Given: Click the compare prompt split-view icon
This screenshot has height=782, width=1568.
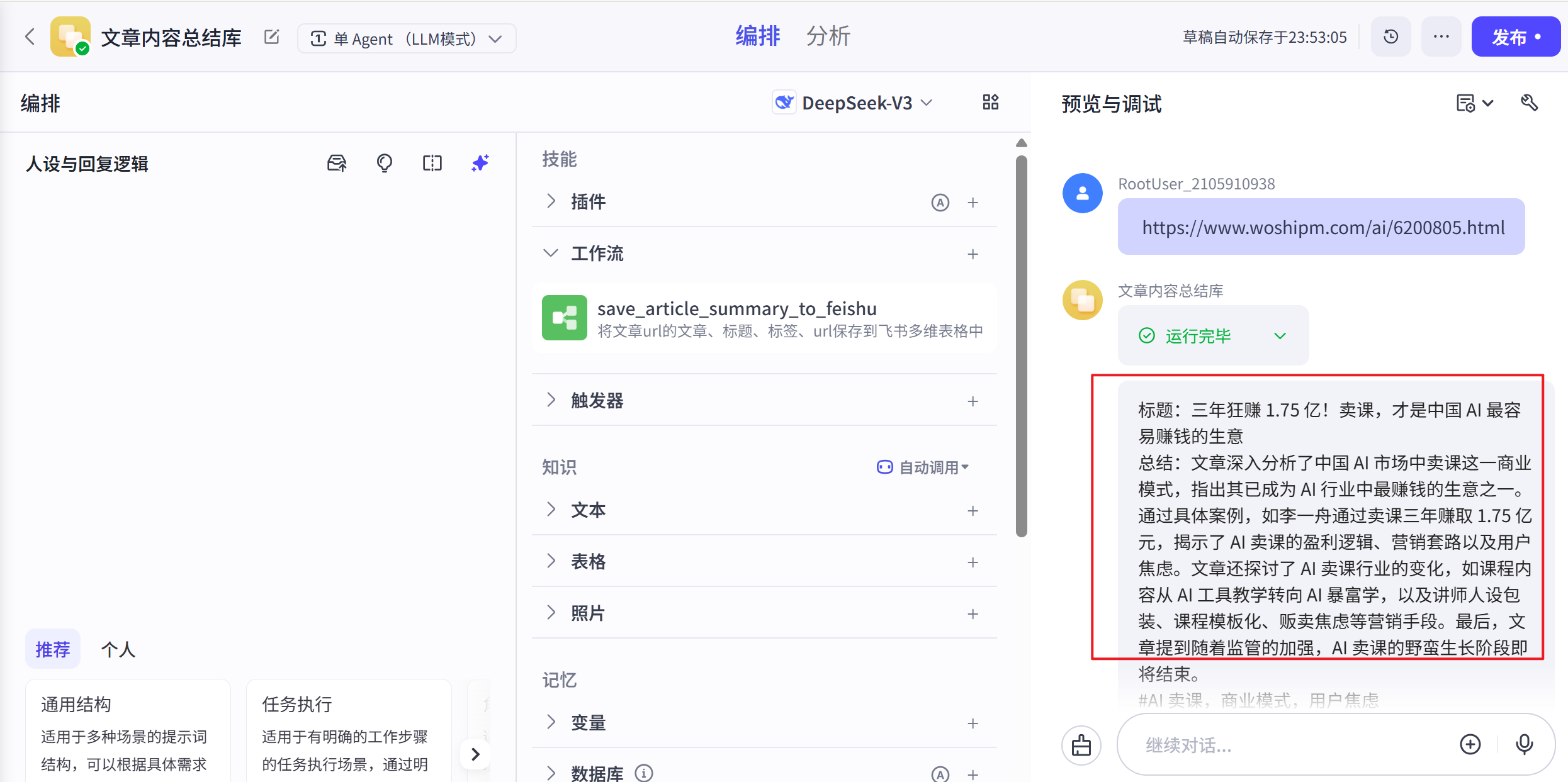Looking at the screenshot, I should tap(432, 164).
